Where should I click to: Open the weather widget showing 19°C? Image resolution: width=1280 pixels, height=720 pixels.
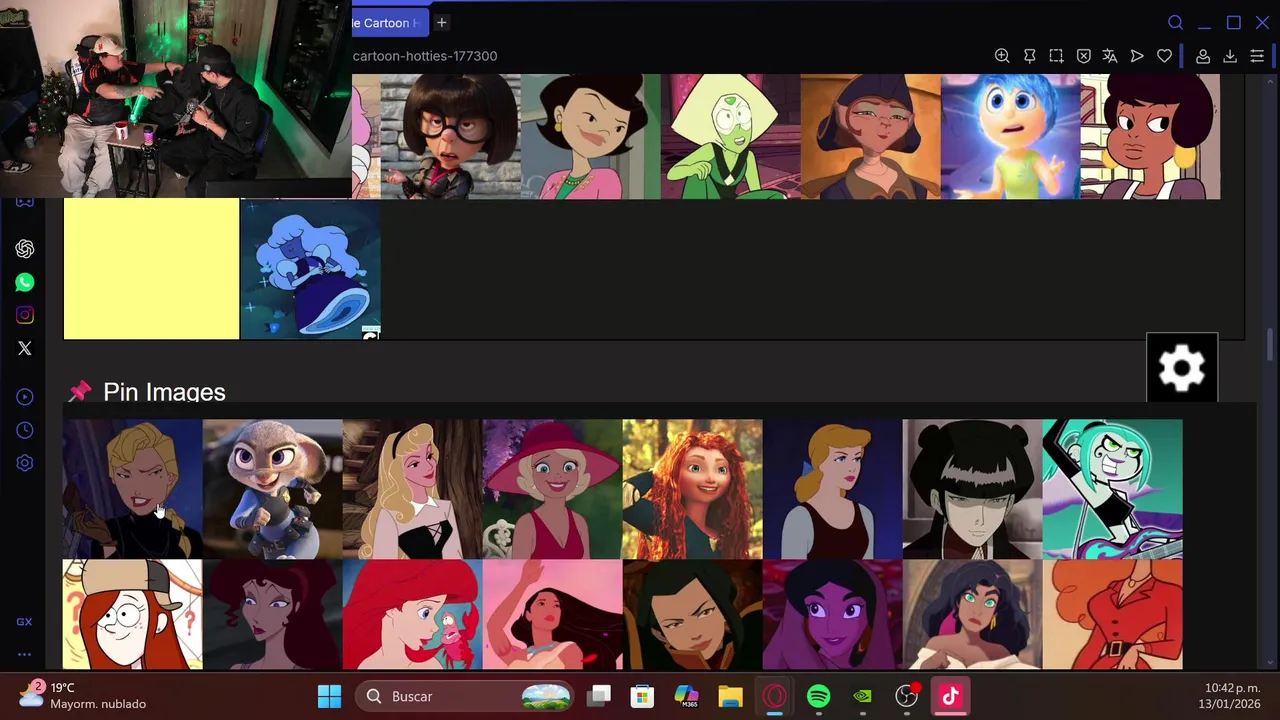(x=83, y=695)
